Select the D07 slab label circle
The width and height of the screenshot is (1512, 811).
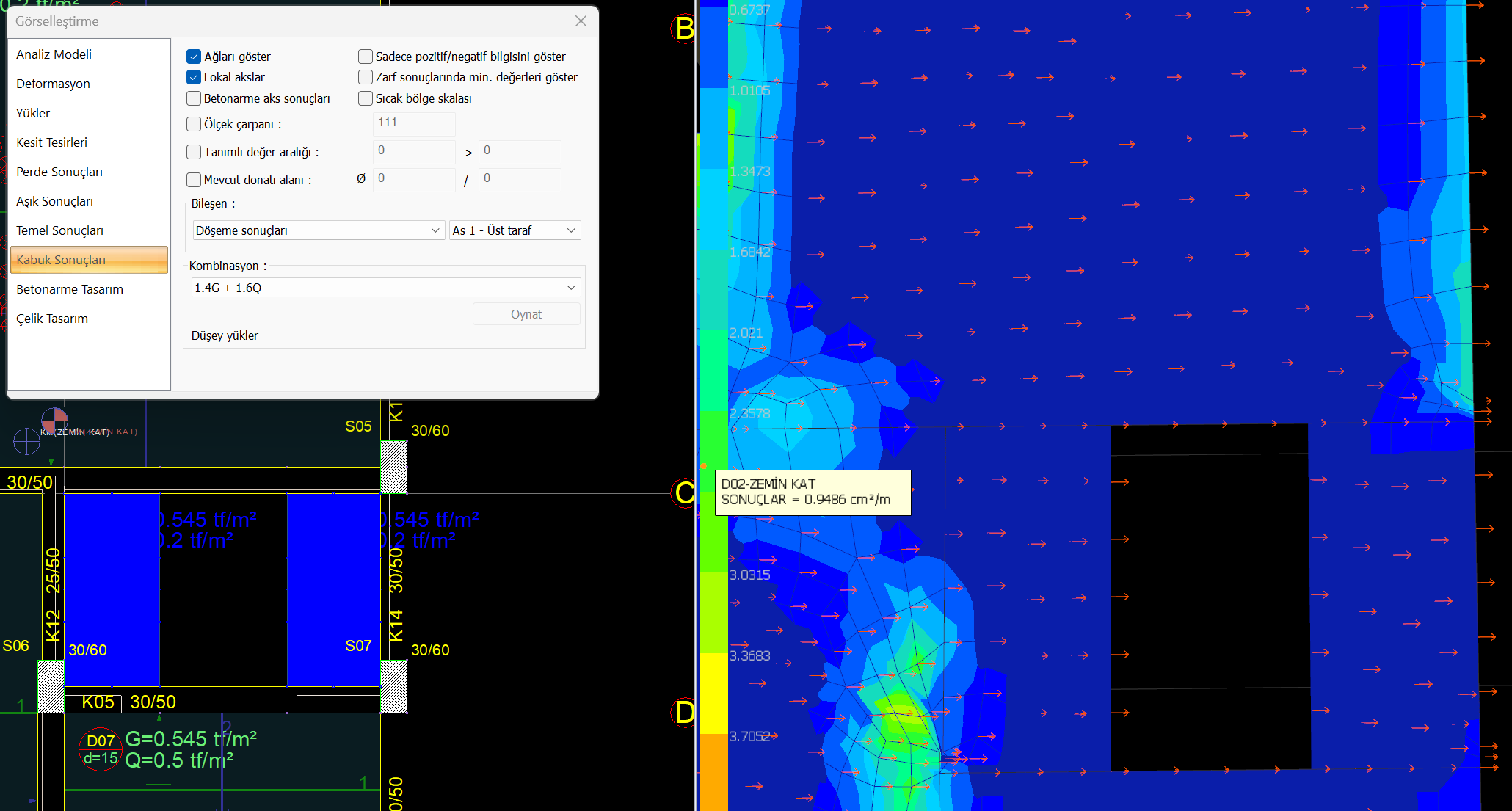click(x=100, y=749)
